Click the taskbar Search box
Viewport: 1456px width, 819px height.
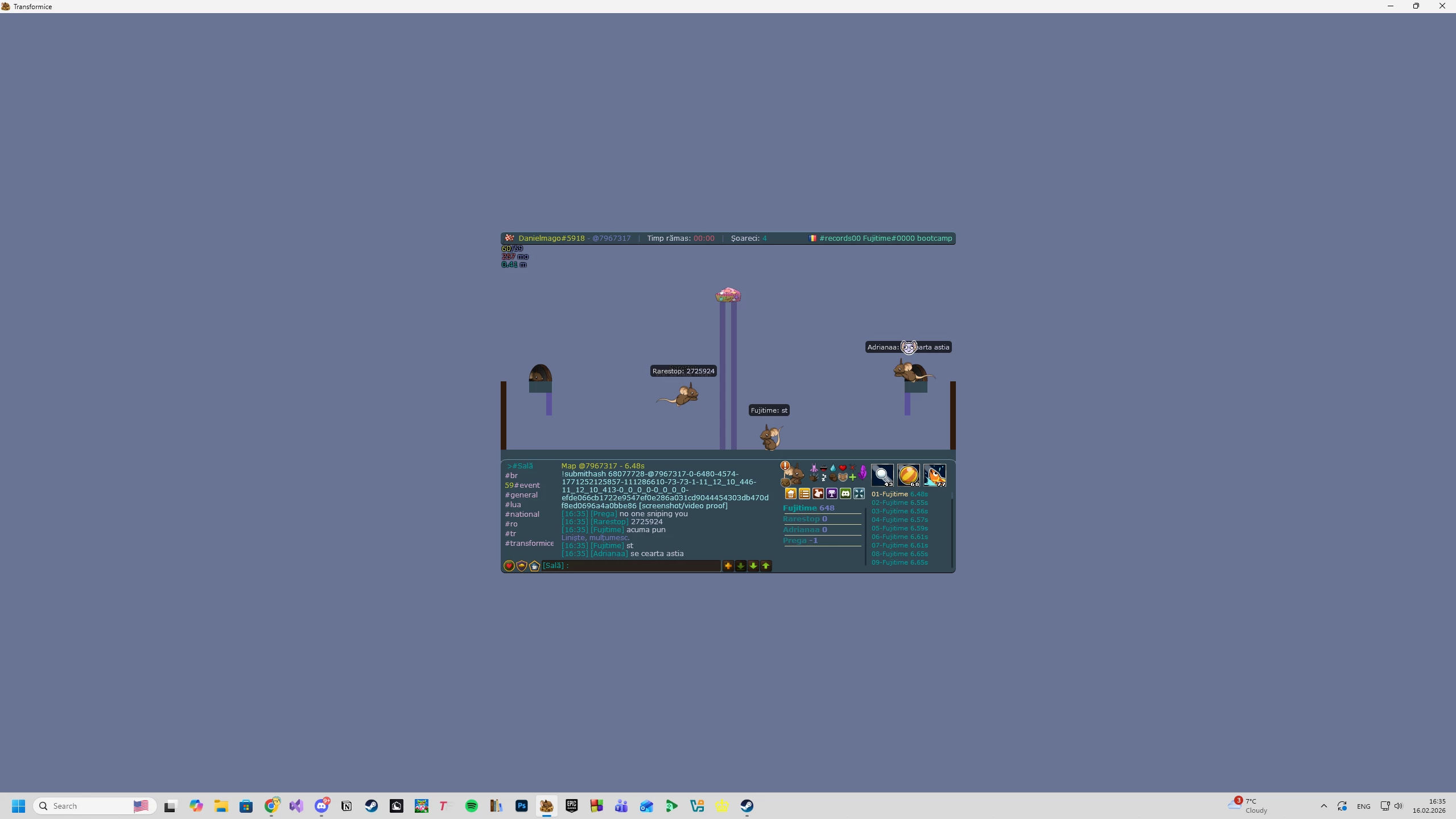94,806
